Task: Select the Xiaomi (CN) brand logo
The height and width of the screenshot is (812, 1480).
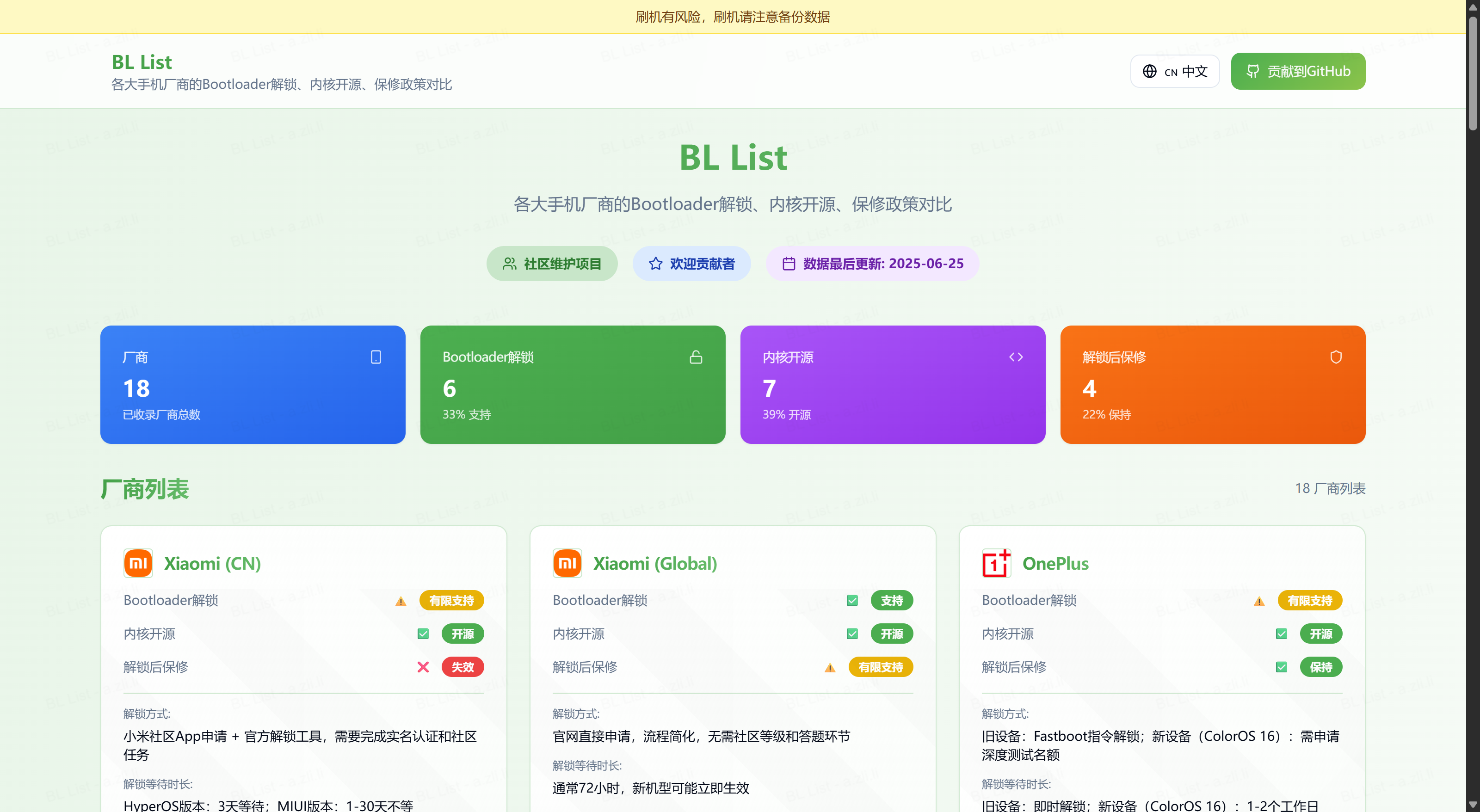Action: click(138, 563)
